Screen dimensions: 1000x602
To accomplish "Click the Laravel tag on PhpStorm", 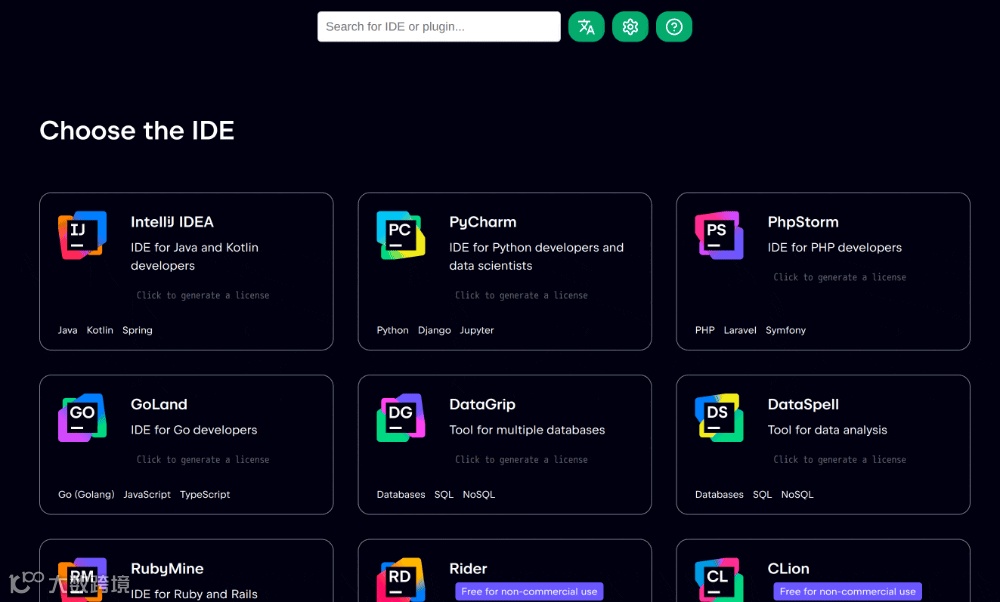I will (740, 330).
